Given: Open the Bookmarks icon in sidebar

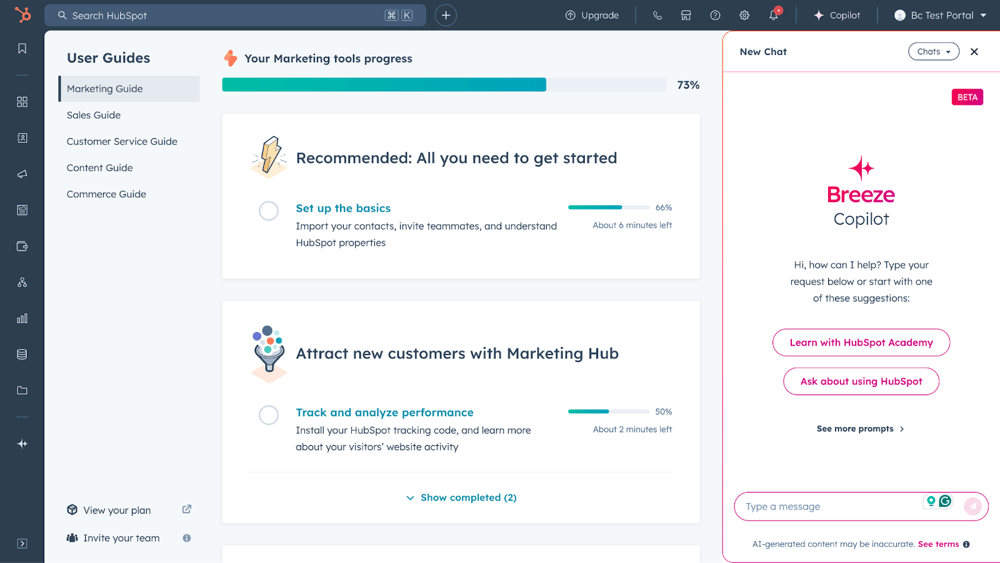Looking at the screenshot, I should pyautogui.click(x=22, y=48).
